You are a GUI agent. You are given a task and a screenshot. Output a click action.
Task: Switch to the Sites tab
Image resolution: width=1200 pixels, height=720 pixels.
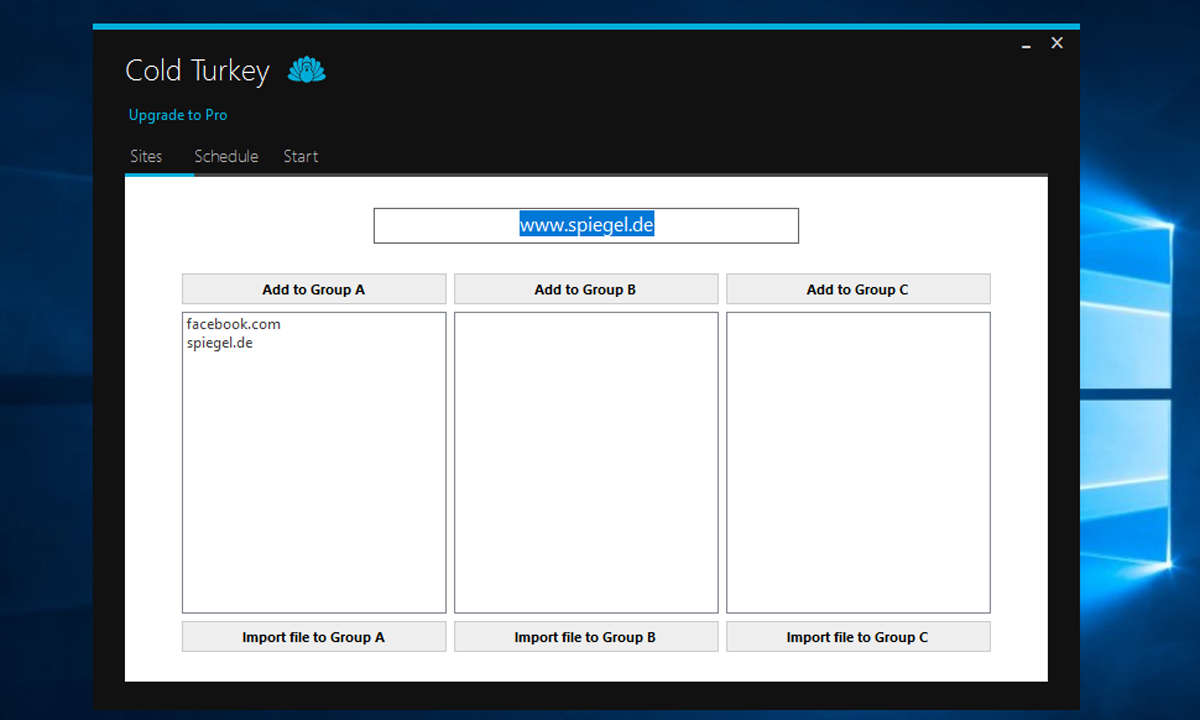[146, 156]
